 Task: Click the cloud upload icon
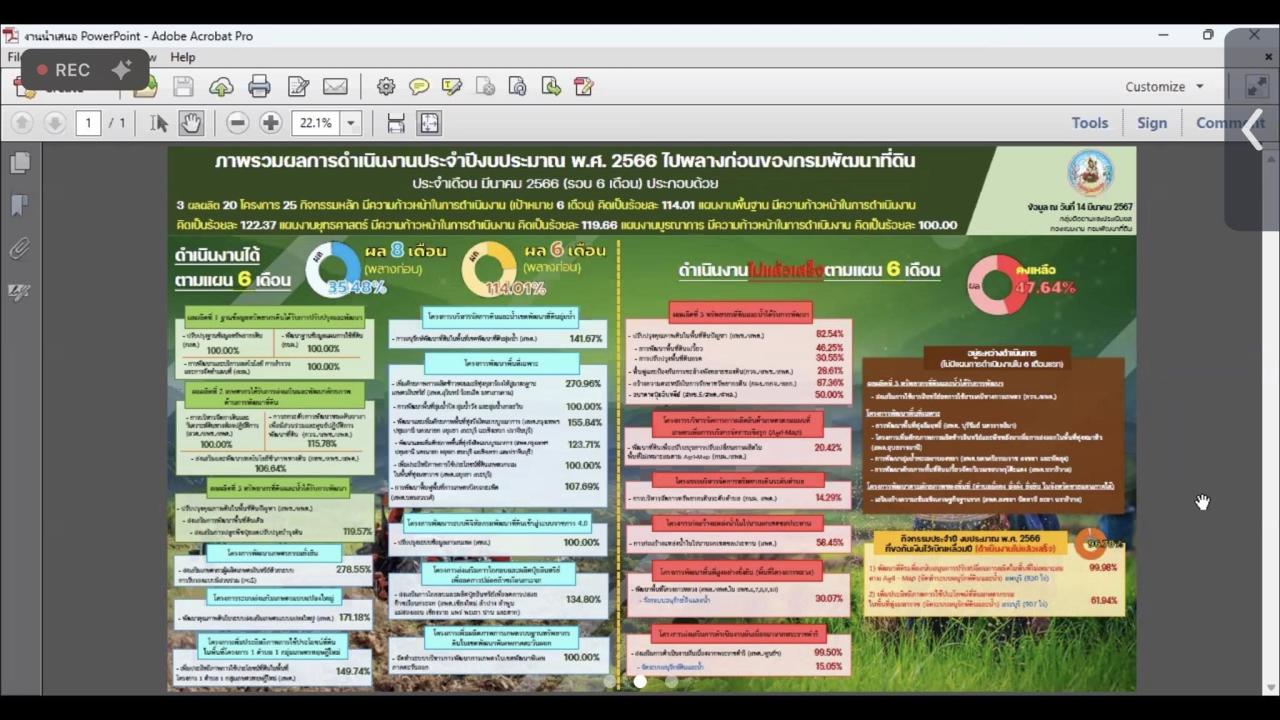(x=221, y=87)
